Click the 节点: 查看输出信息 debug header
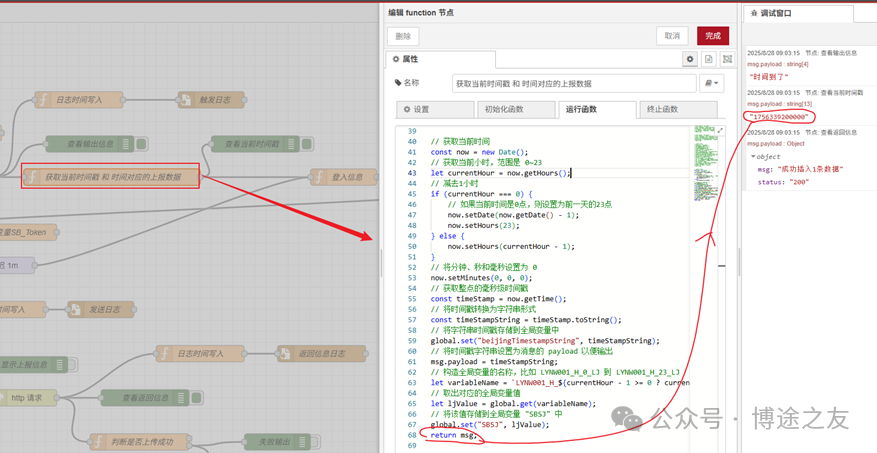 pos(831,53)
